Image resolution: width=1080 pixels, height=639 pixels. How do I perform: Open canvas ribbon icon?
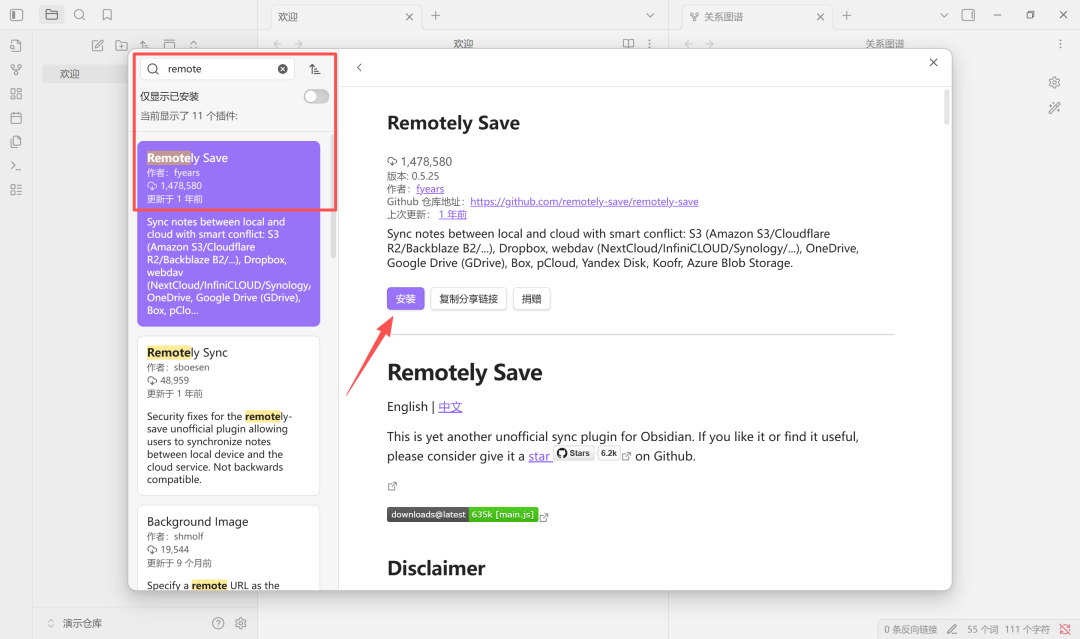(x=17, y=94)
